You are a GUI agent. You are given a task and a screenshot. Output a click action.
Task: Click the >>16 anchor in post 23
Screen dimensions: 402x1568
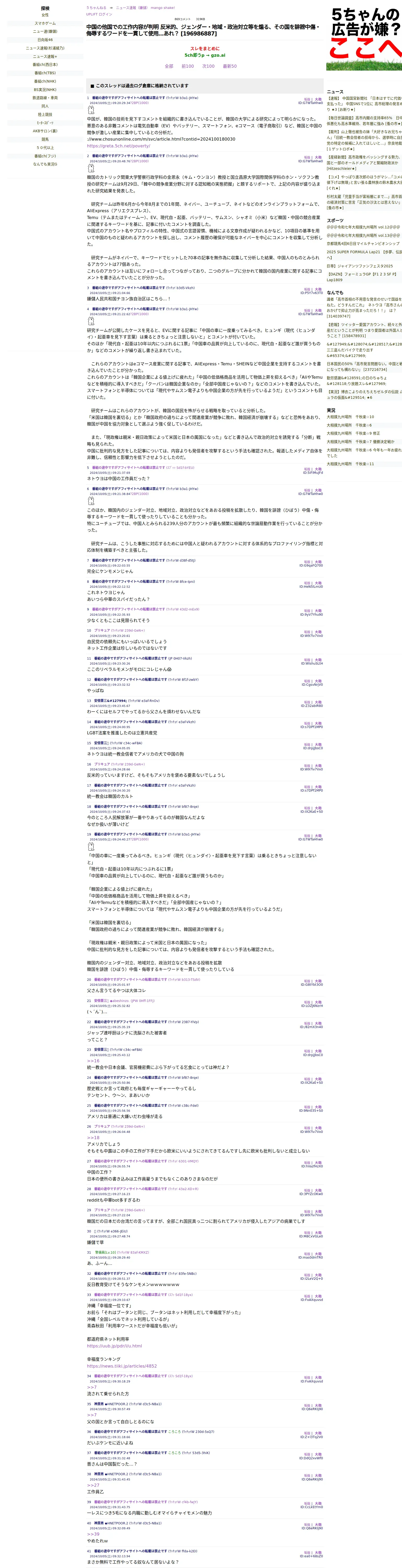click(x=93, y=1061)
